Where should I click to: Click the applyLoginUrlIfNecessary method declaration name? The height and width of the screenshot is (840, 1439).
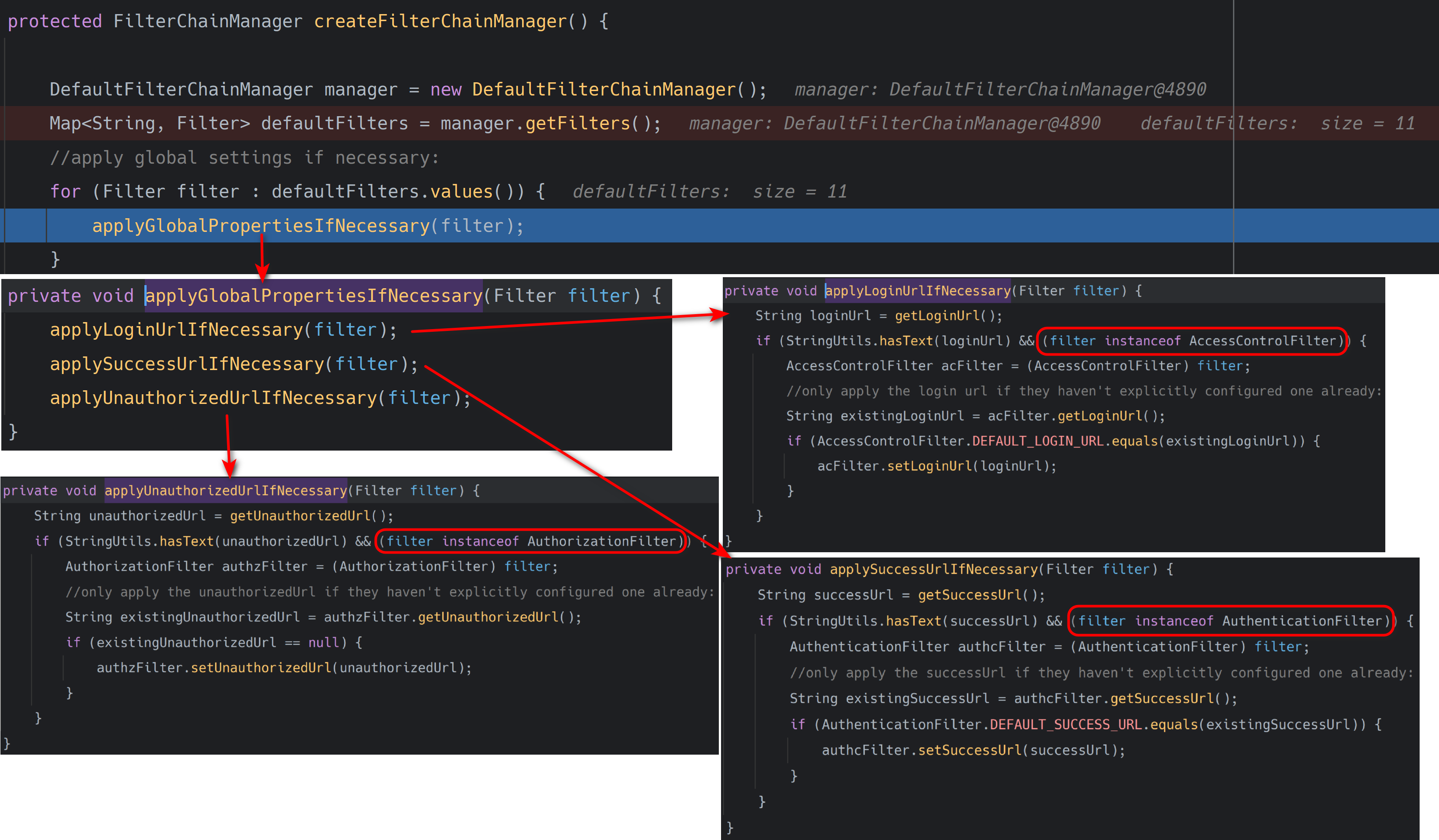(918, 291)
